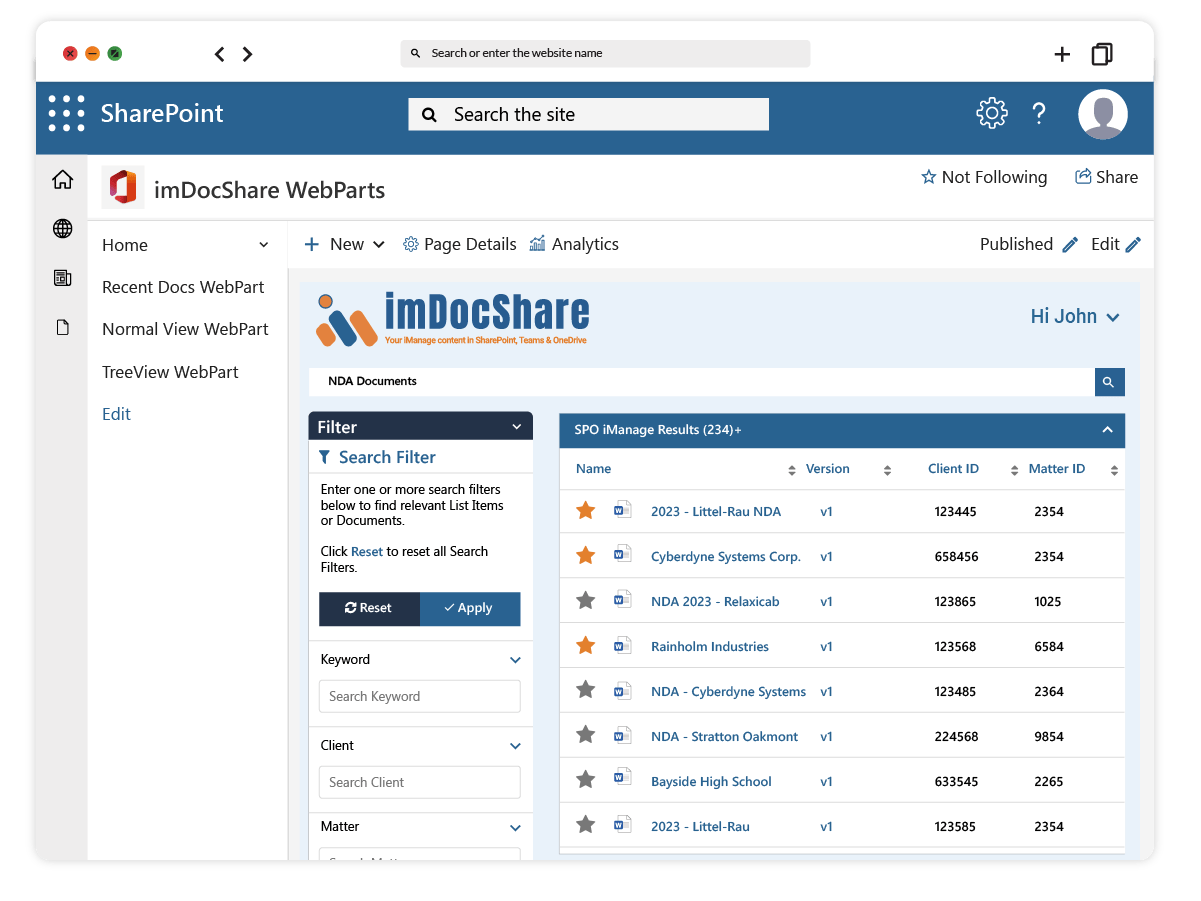Viewport: 1201px width, 901px height.
Task: Unfavorite Cyberdyne Systems Corp. star
Action: pyautogui.click(x=586, y=555)
